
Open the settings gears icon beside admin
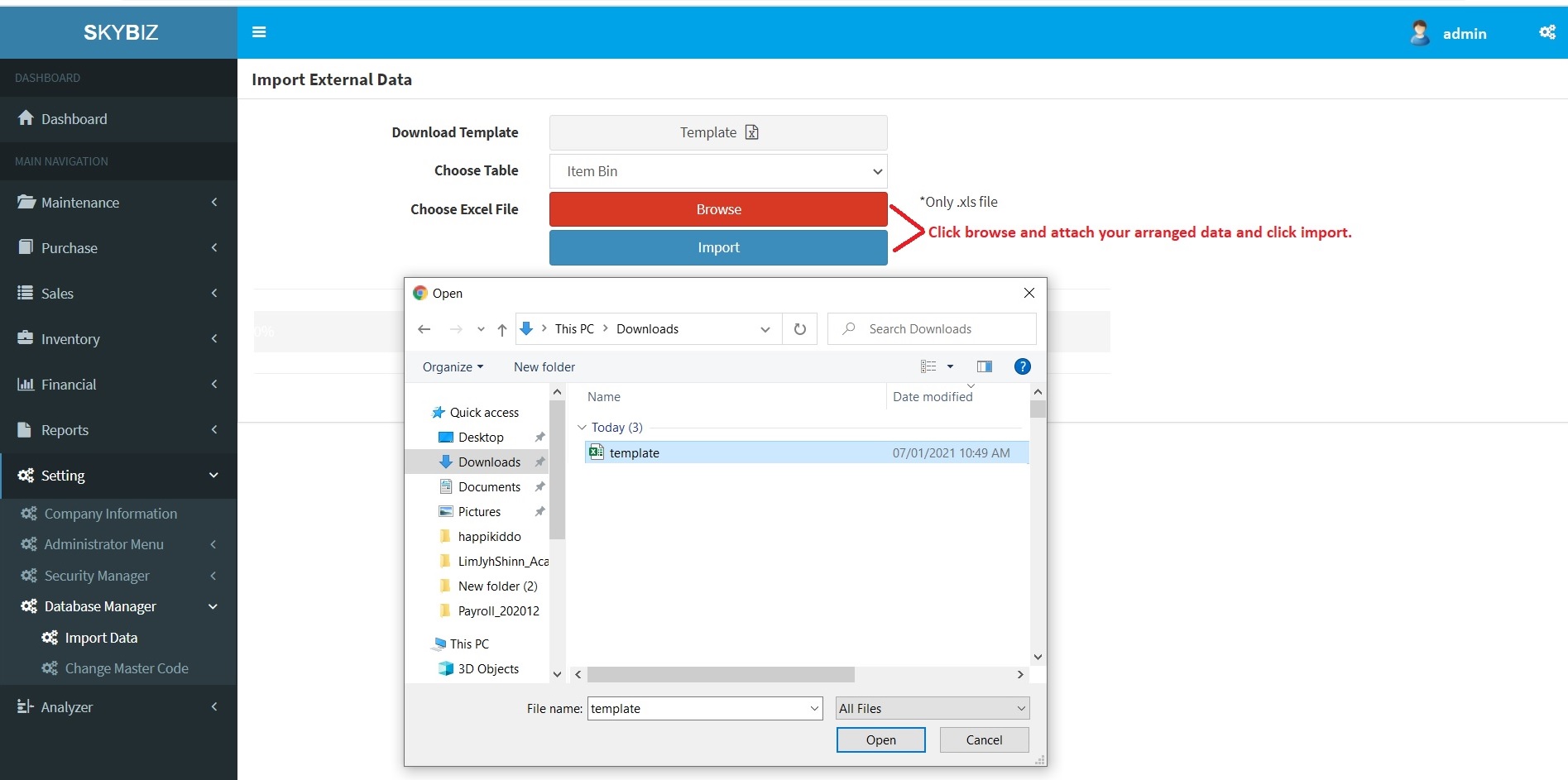pos(1546,32)
